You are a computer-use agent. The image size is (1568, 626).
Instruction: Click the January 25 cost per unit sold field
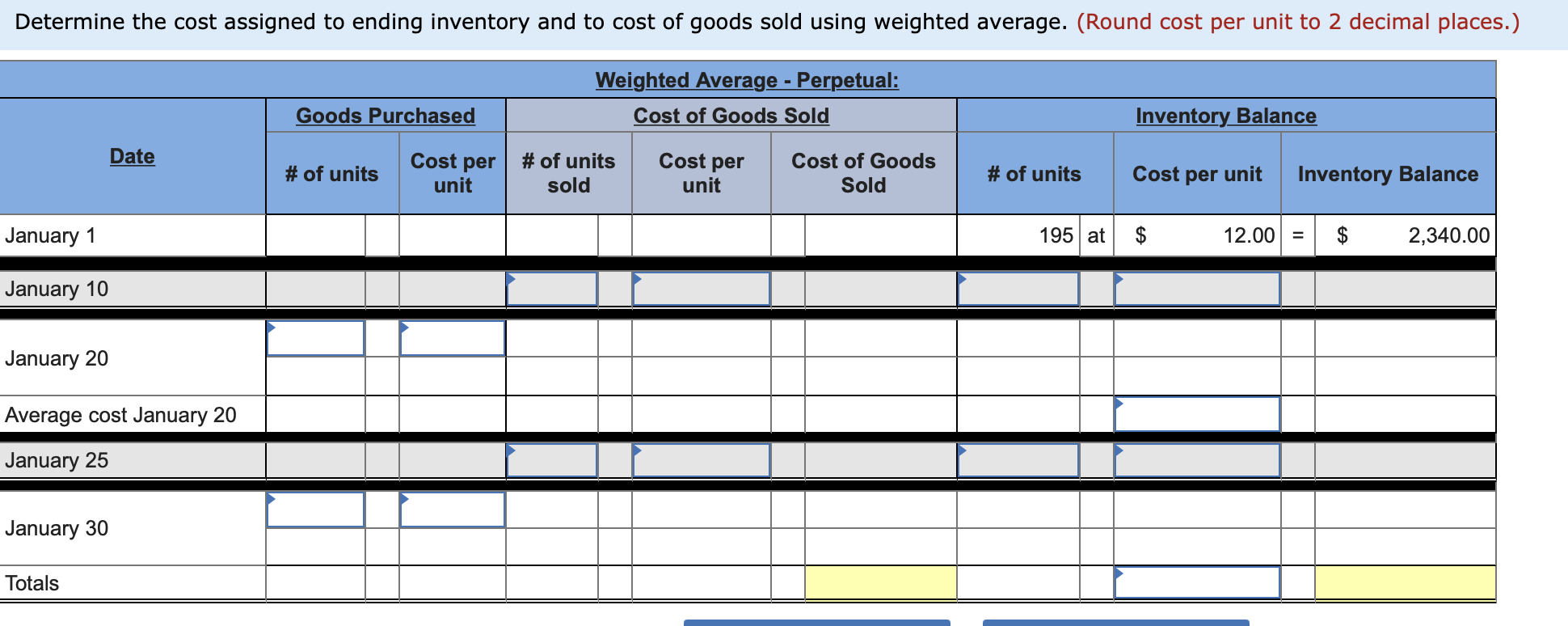[700, 460]
